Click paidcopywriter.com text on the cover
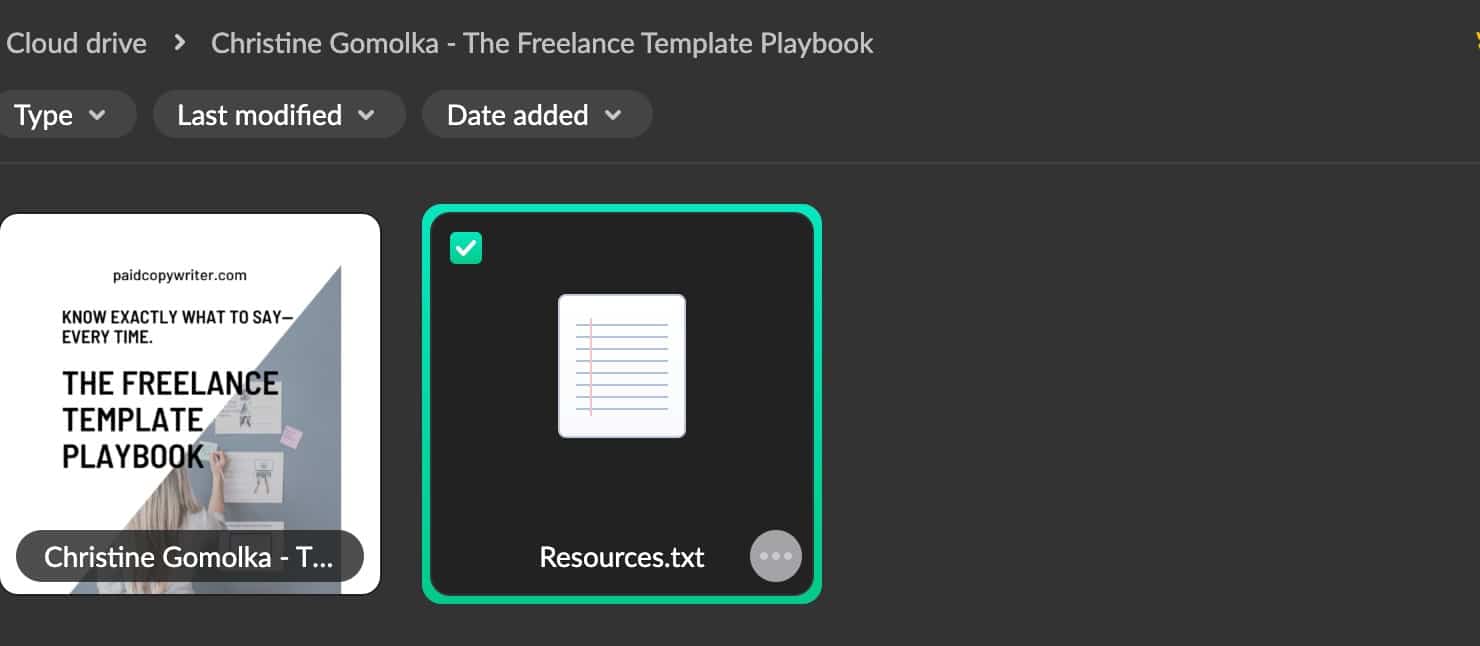The width and height of the screenshot is (1480, 646). tap(180, 275)
